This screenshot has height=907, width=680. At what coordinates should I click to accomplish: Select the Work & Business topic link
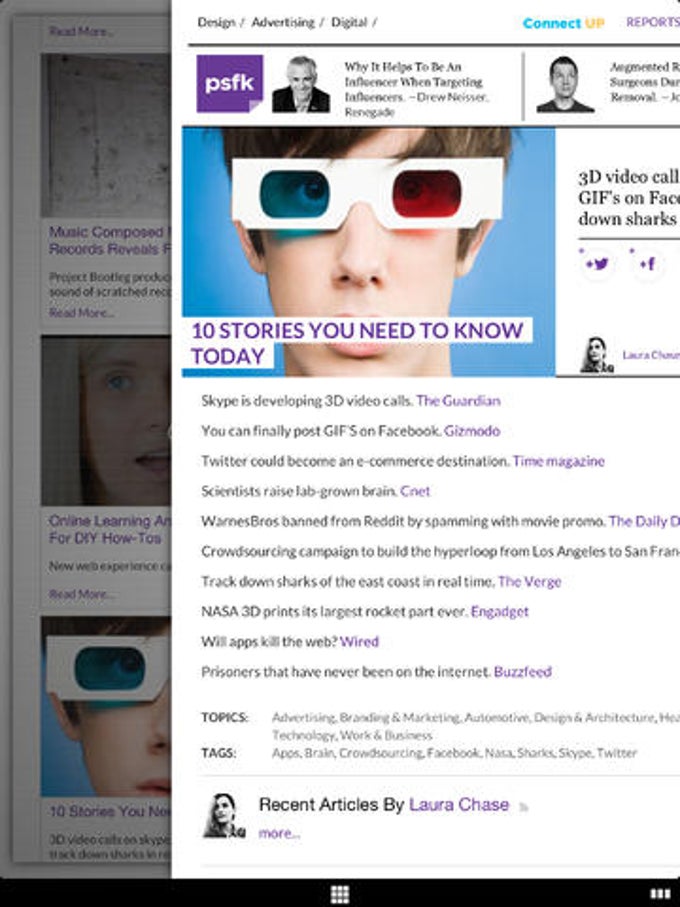pyautogui.click(x=386, y=735)
